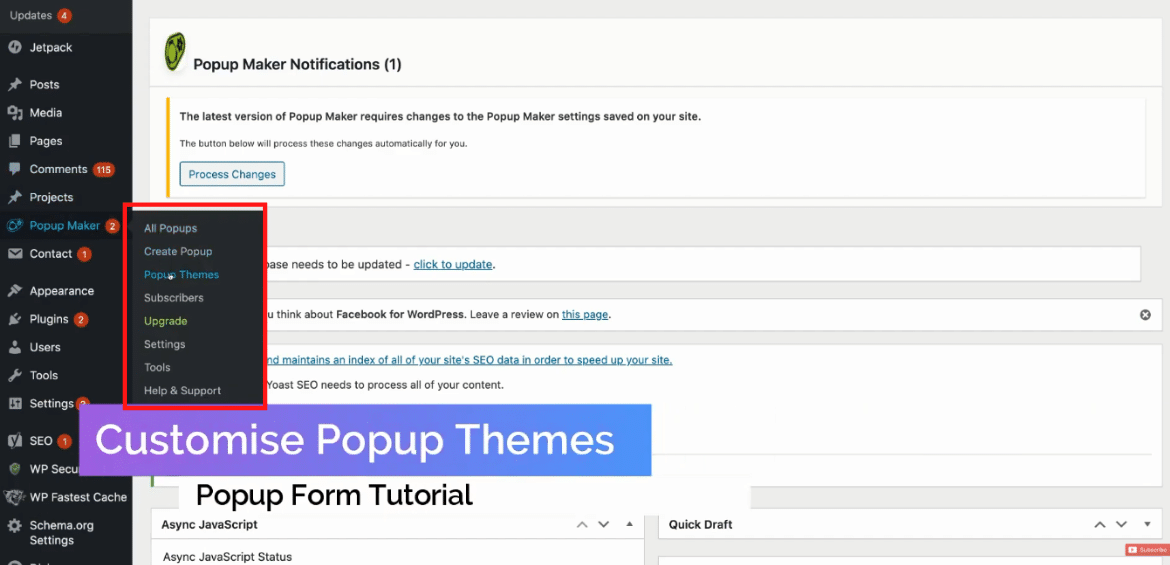Open Help & Support submenu item

click(x=182, y=390)
